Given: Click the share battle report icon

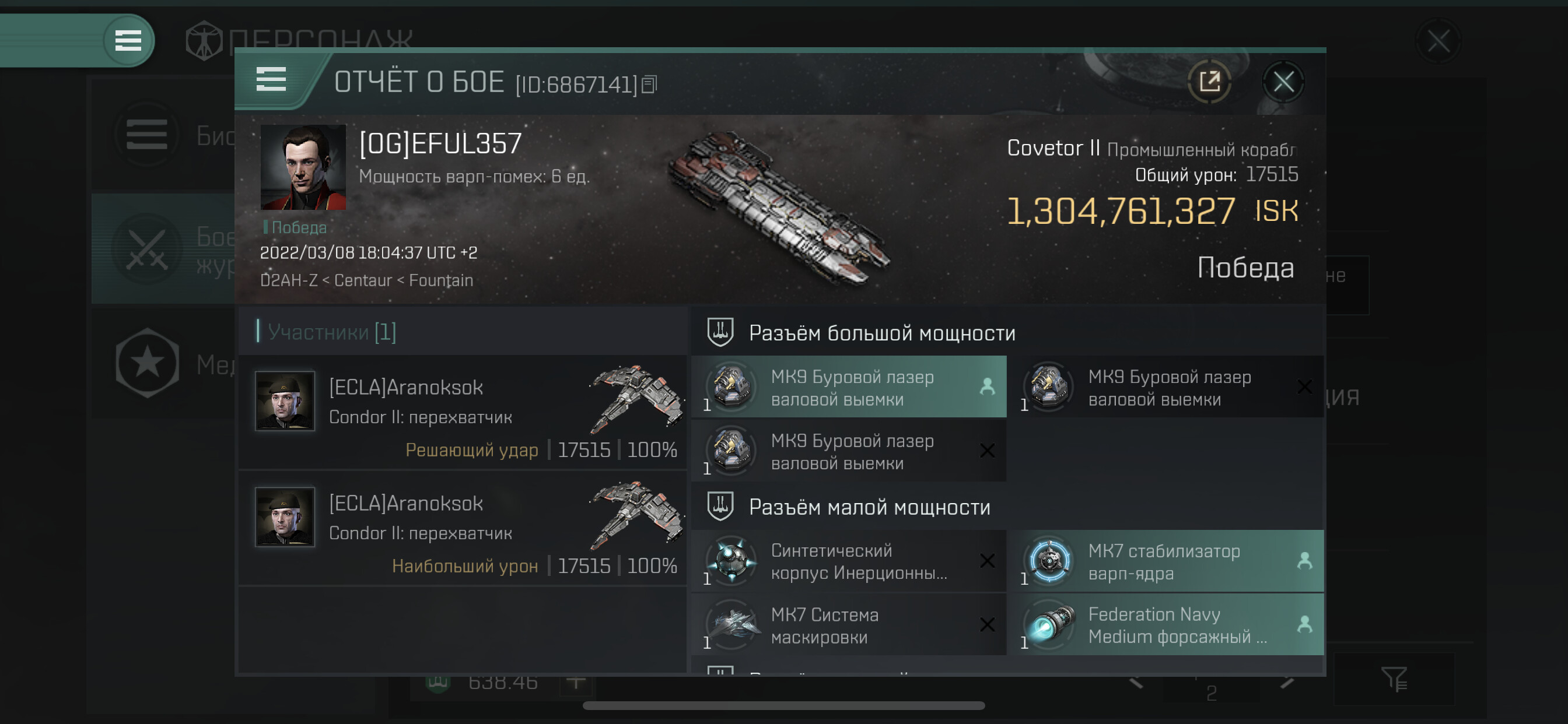Looking at the screenshot, I should point(1209,82).
